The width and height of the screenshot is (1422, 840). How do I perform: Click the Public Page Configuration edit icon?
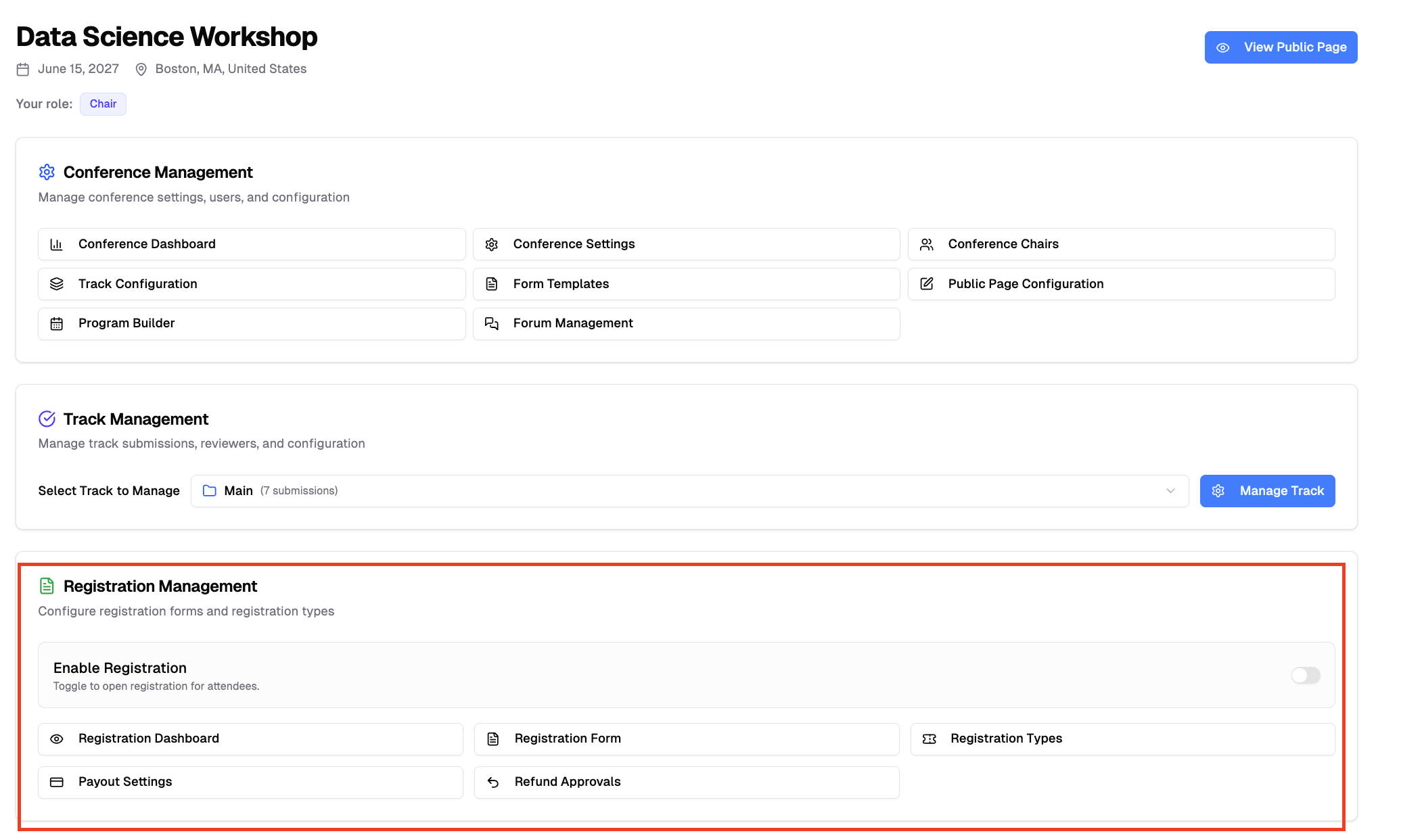click(927, 284)
